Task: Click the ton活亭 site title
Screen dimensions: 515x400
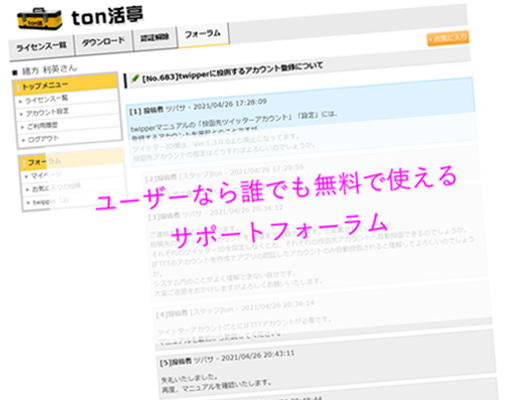Action: point(107,16)
